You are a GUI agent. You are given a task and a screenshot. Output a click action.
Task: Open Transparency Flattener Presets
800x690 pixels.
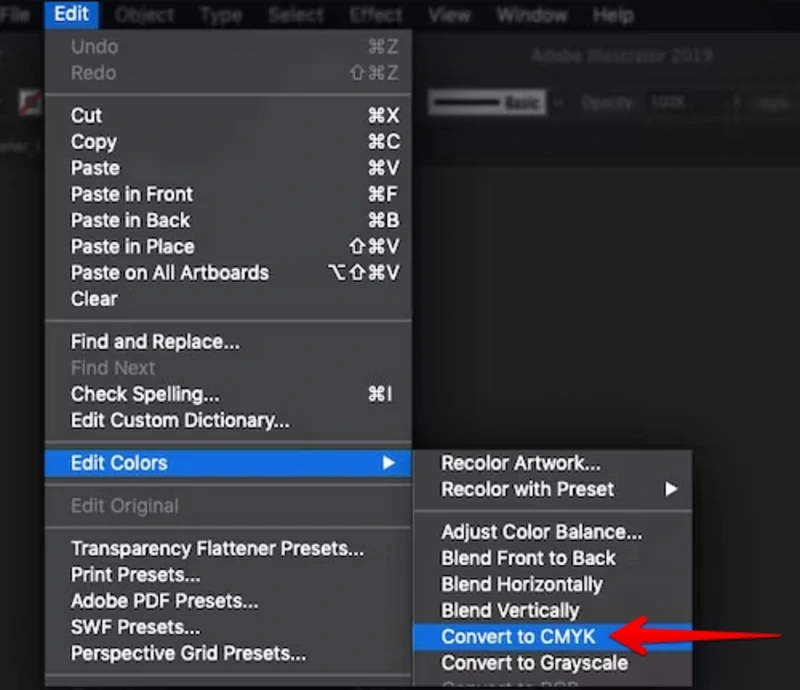pos(217,549)
